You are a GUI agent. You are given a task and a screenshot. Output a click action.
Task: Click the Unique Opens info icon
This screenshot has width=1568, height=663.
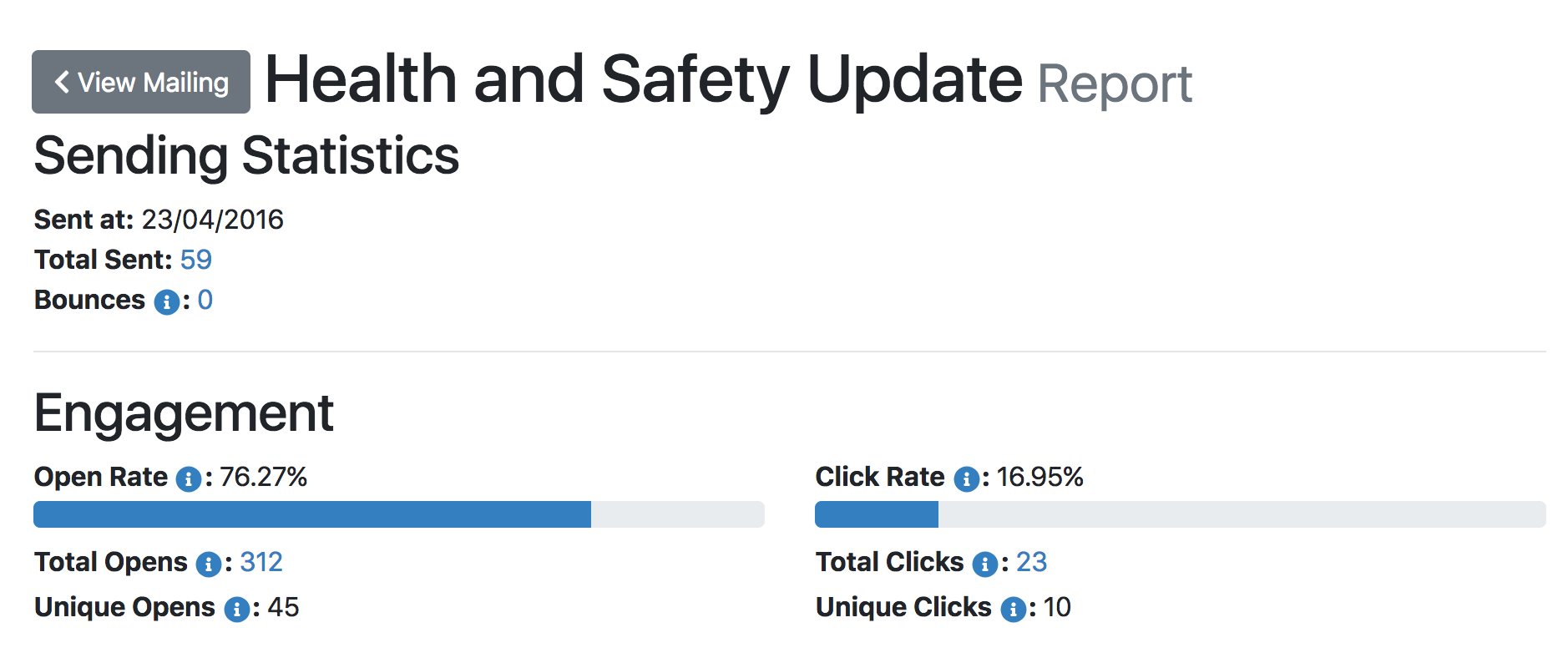pos(240,609)
